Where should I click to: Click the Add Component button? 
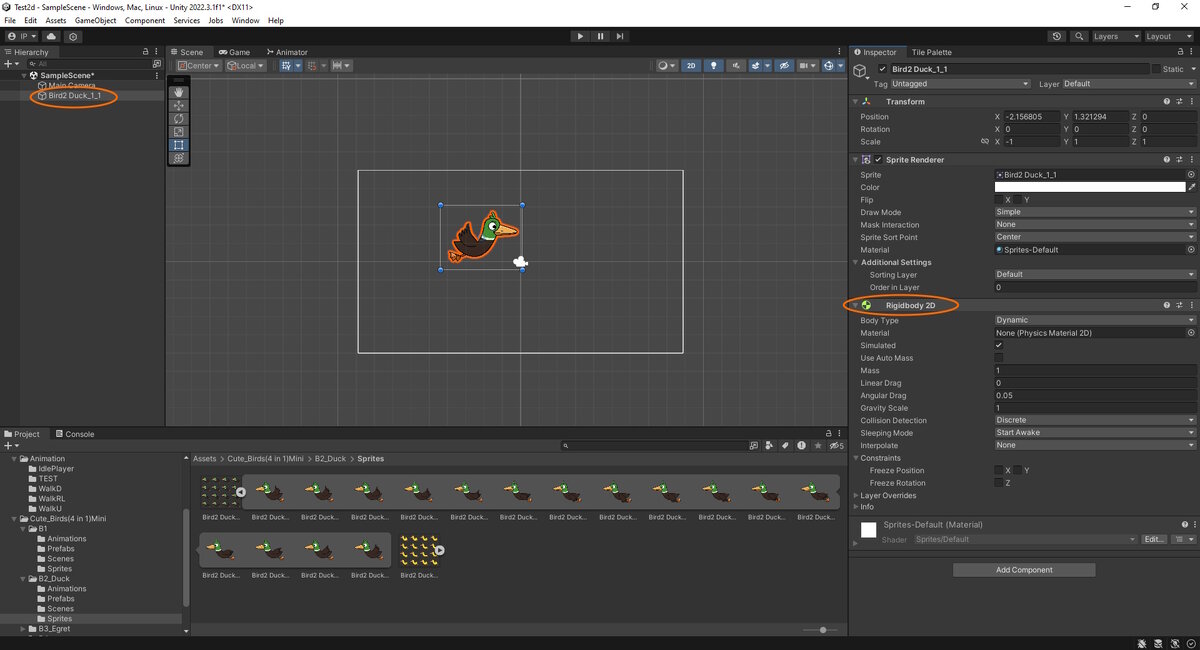1024,570
